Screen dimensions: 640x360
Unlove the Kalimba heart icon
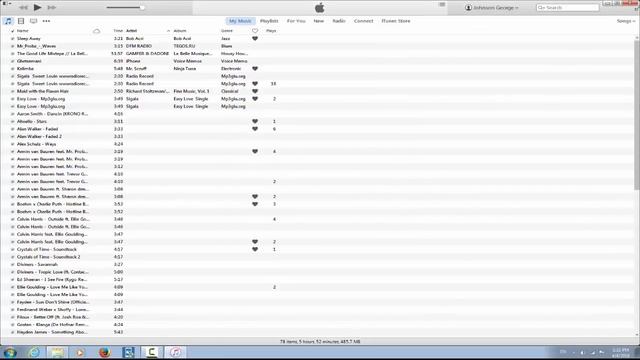pyautogui.click(x=255, y=69)
